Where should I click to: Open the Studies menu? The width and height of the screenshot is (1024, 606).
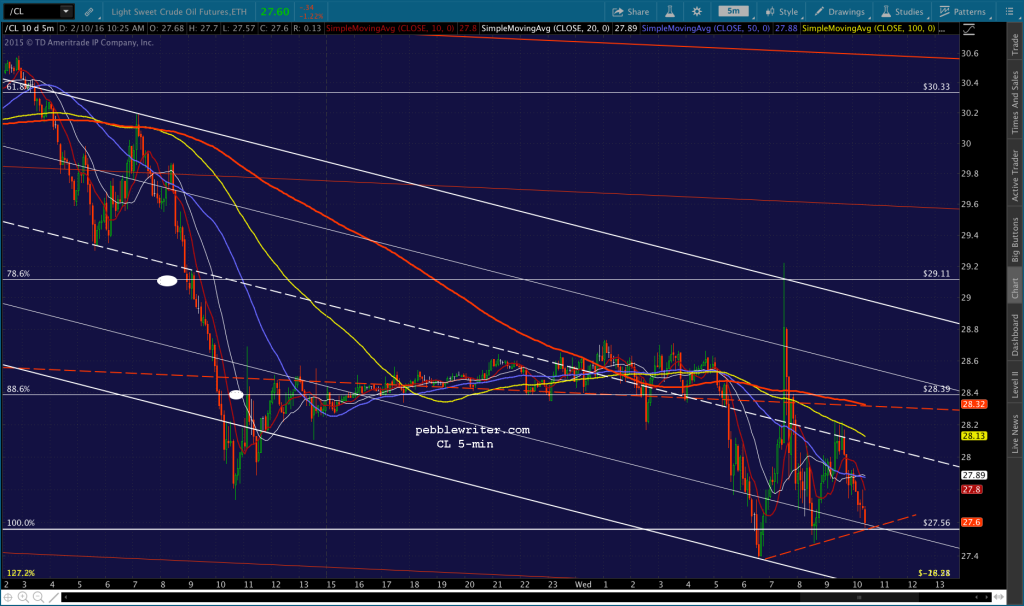point(903,12)
